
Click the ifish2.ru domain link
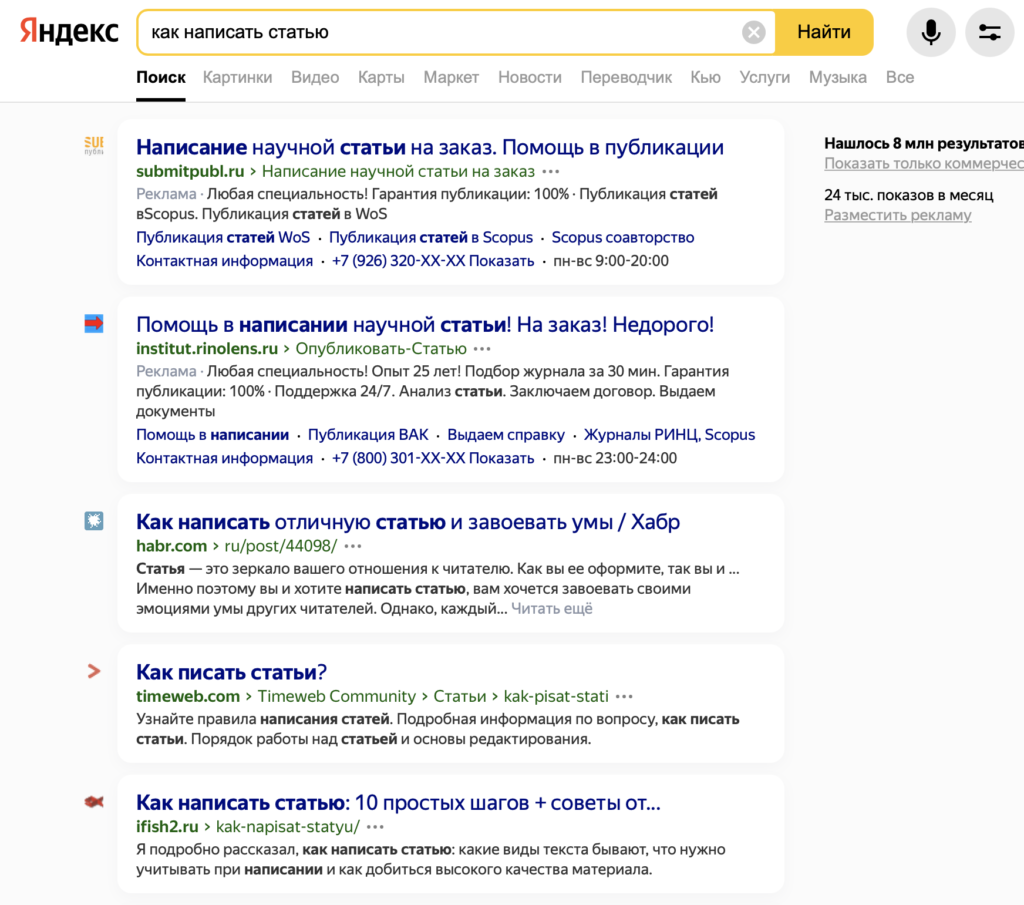tap(167, 827)
